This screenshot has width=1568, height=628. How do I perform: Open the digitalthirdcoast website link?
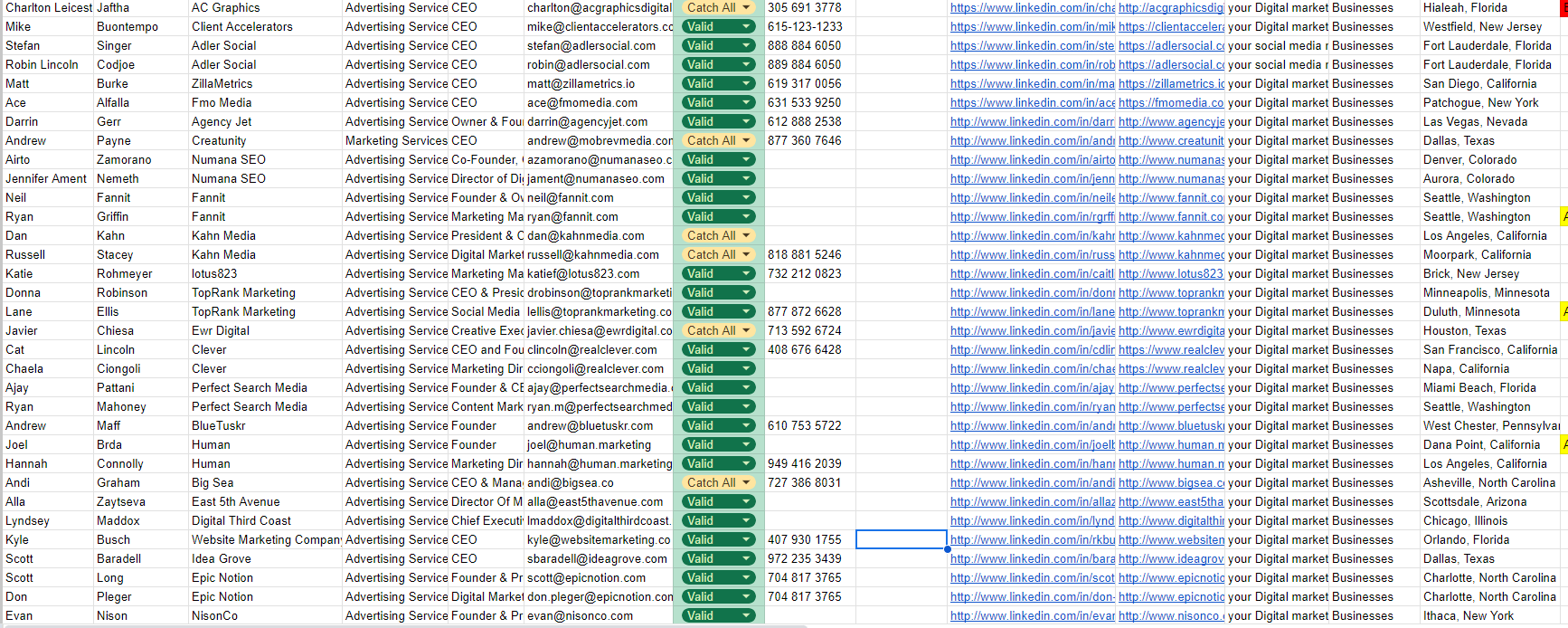coord(1172,520)
